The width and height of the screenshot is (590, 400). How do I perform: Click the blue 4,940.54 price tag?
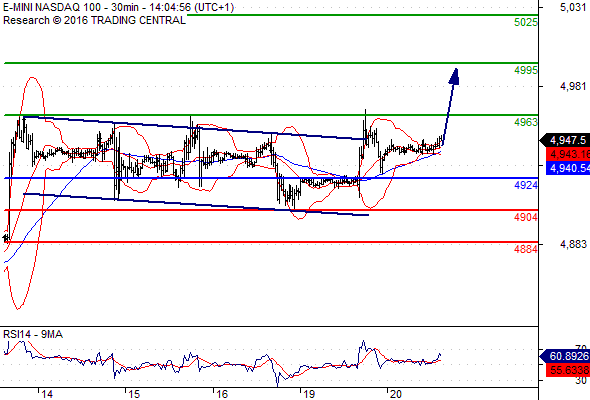568,168
